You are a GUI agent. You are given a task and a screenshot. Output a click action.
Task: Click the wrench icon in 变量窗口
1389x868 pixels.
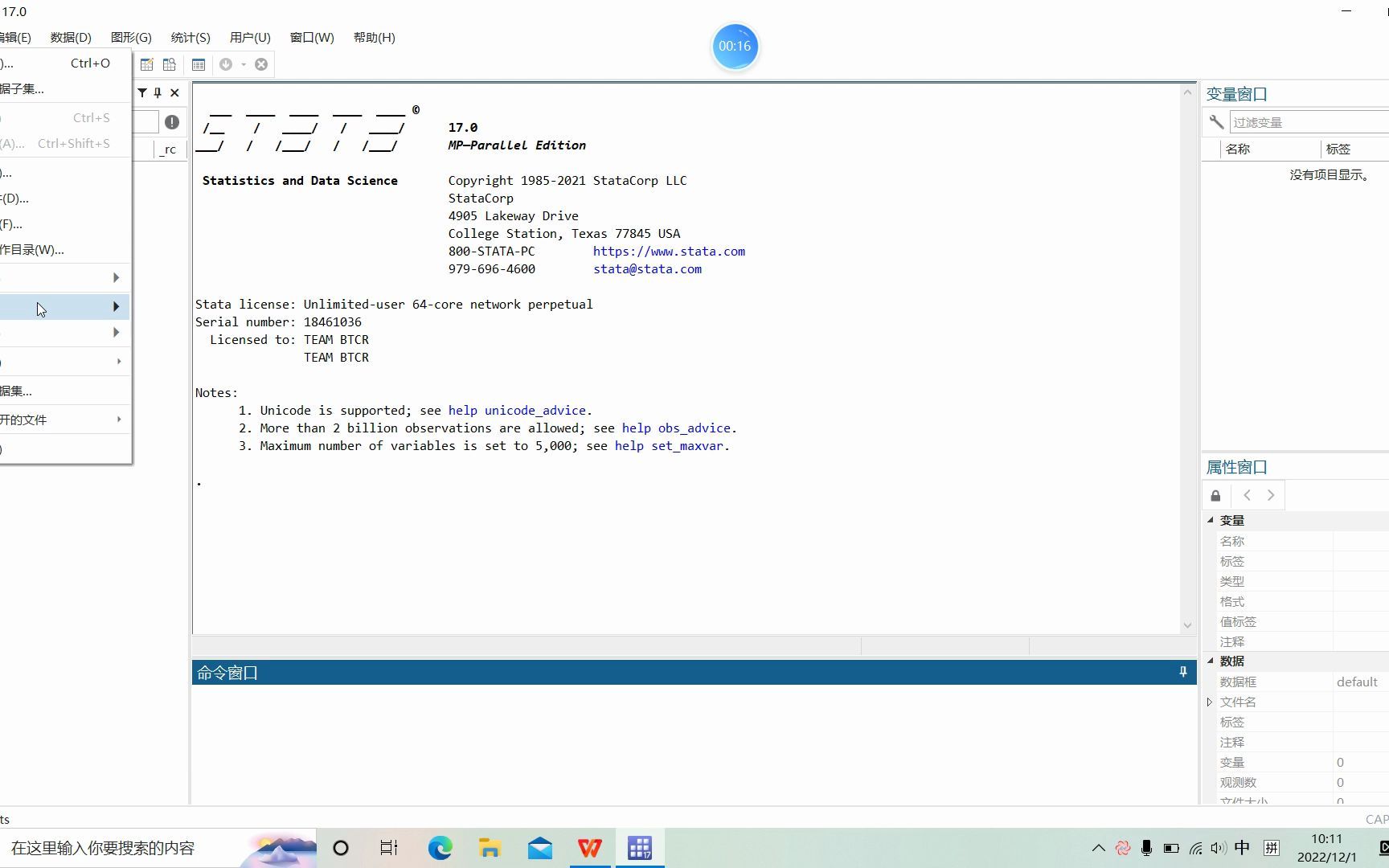(1216, 122)
